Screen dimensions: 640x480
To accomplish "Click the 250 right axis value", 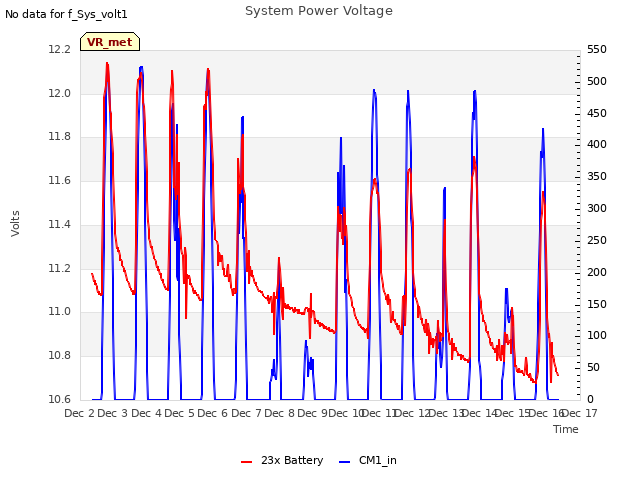I will (x=597, y=240).
